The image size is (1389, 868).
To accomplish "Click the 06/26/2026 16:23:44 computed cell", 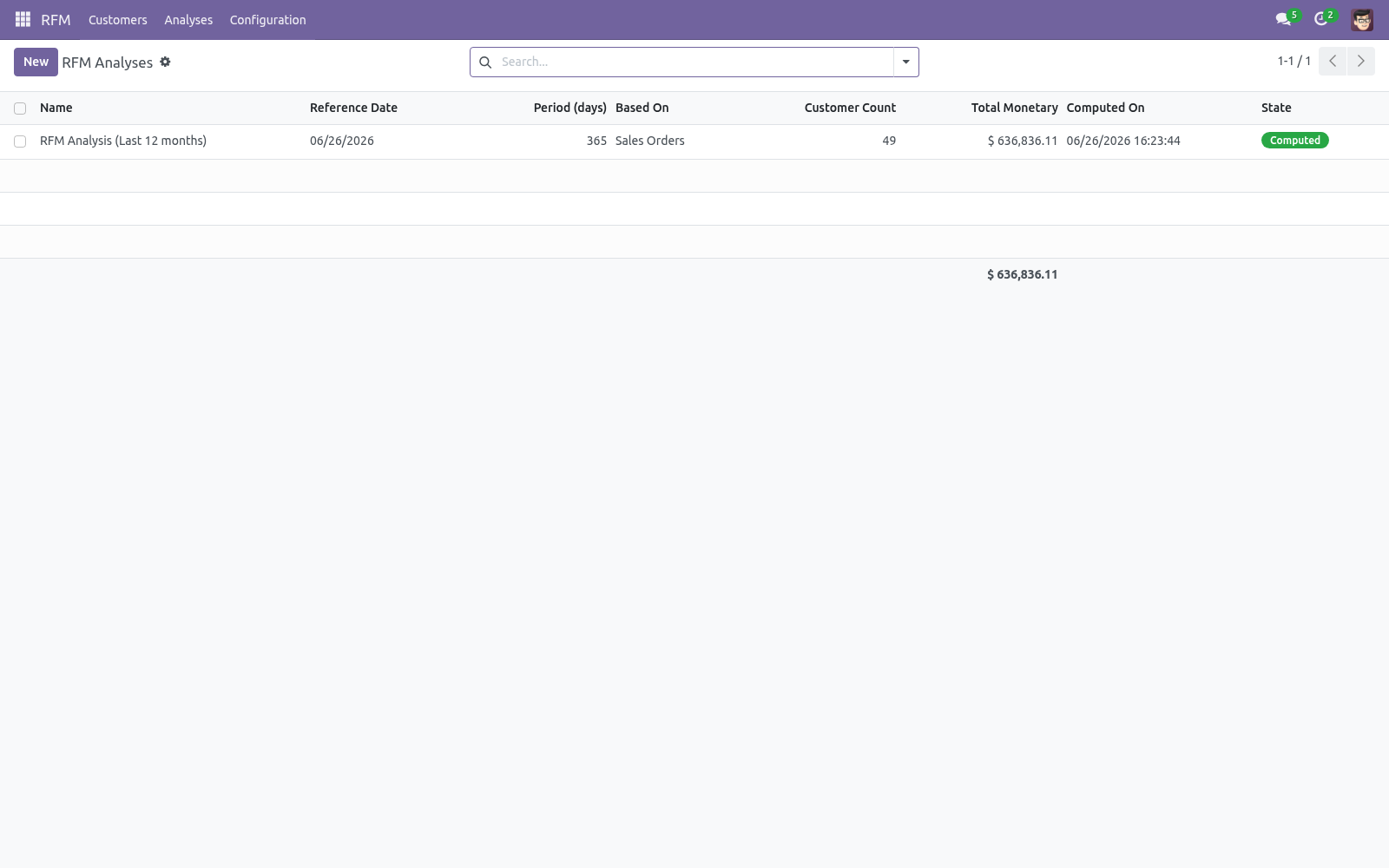I will 1123,141.
